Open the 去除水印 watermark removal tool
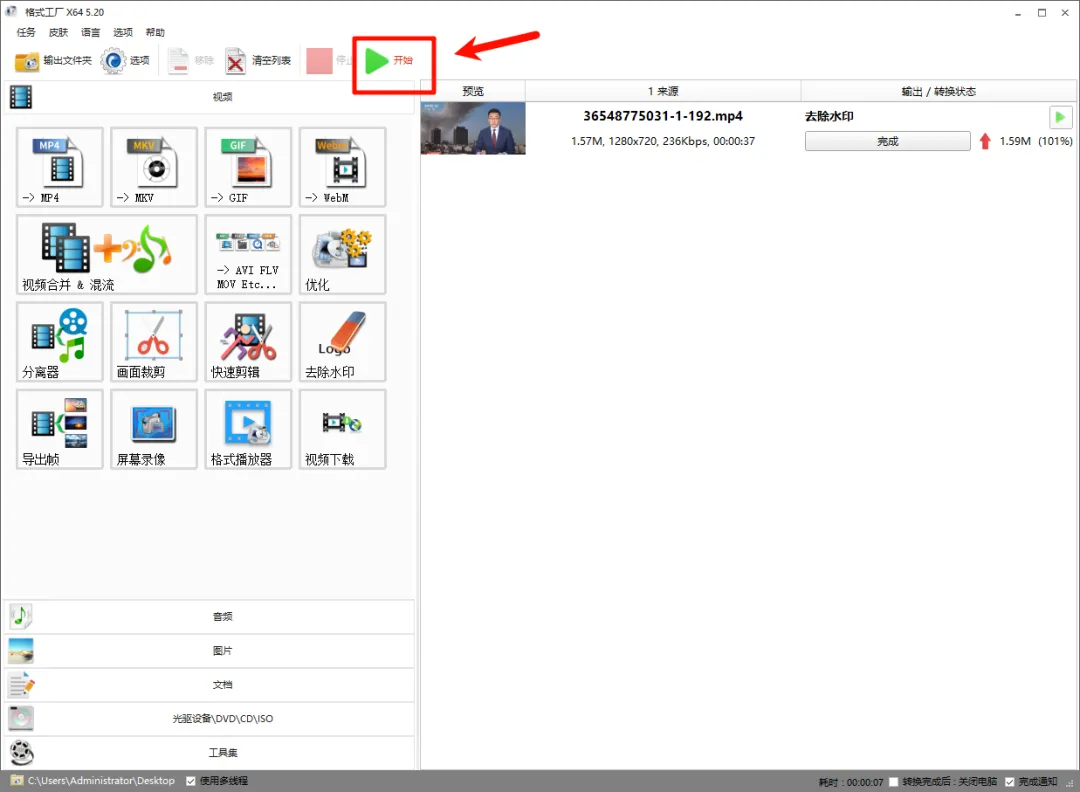Image resolution: width=1080 pixels, height=792 pixels. tap(342, 342)
